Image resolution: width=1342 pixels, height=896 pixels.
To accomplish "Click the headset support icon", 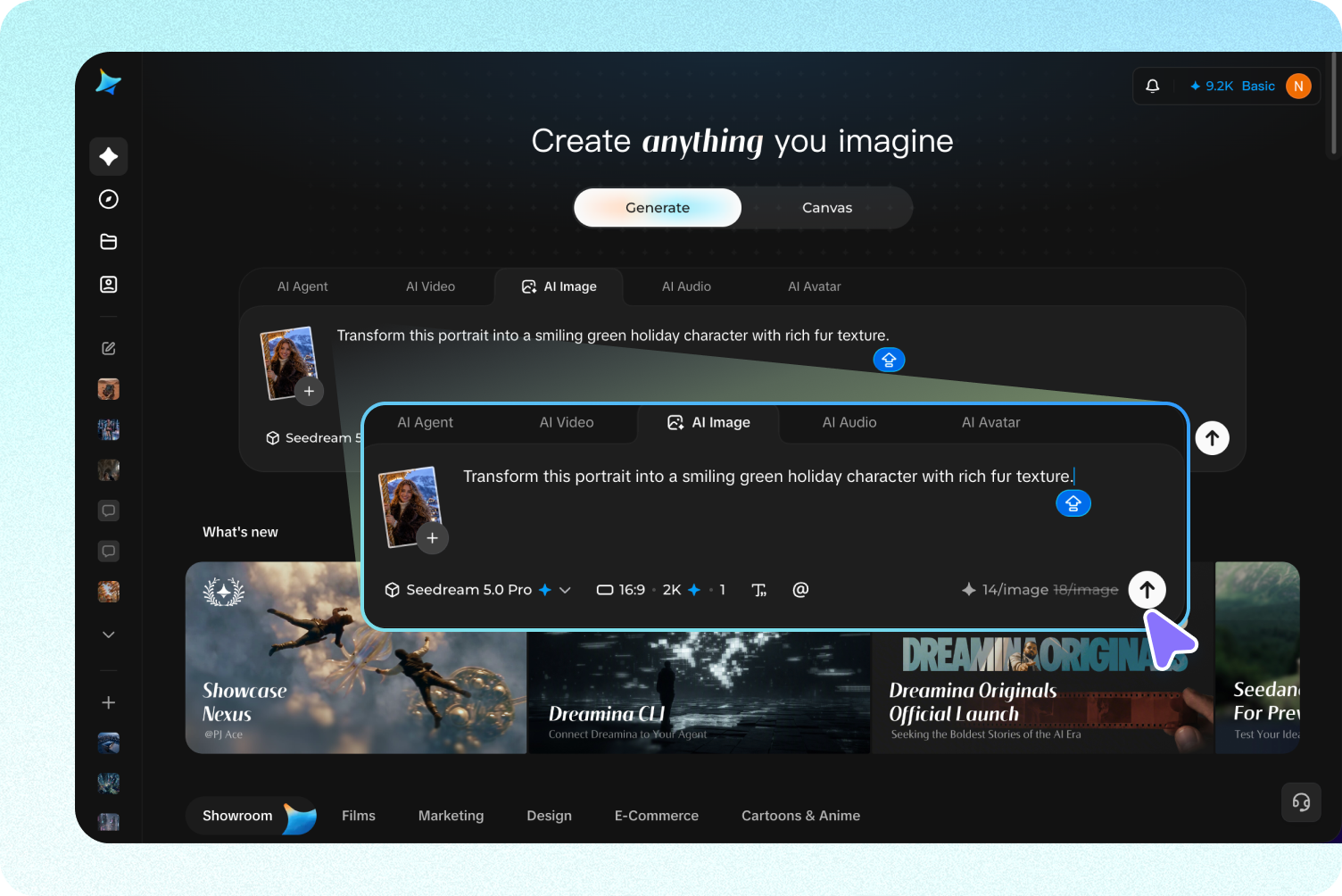I will (x=1301, y=802).
